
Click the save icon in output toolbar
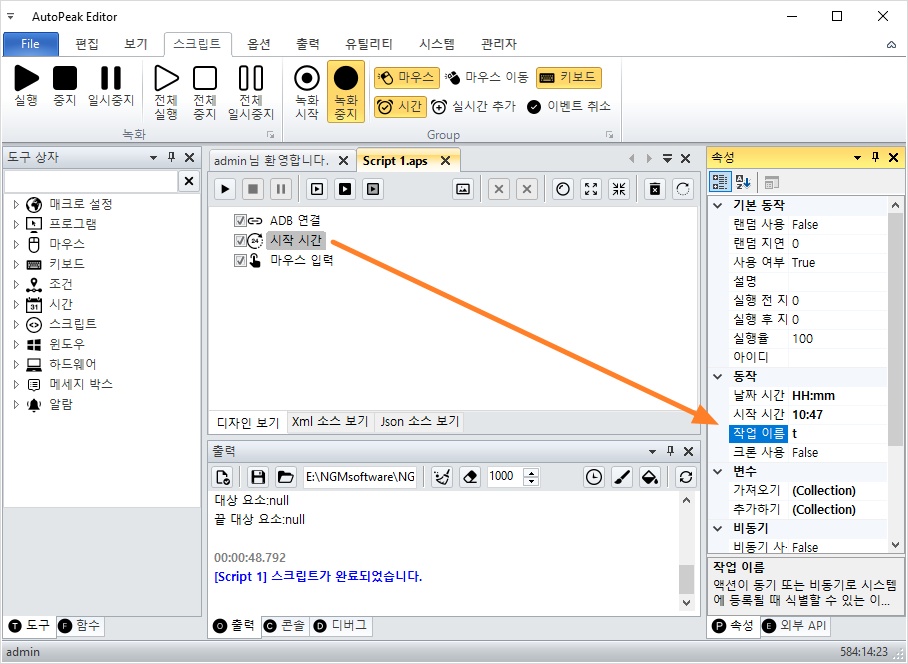coord(258,477)
